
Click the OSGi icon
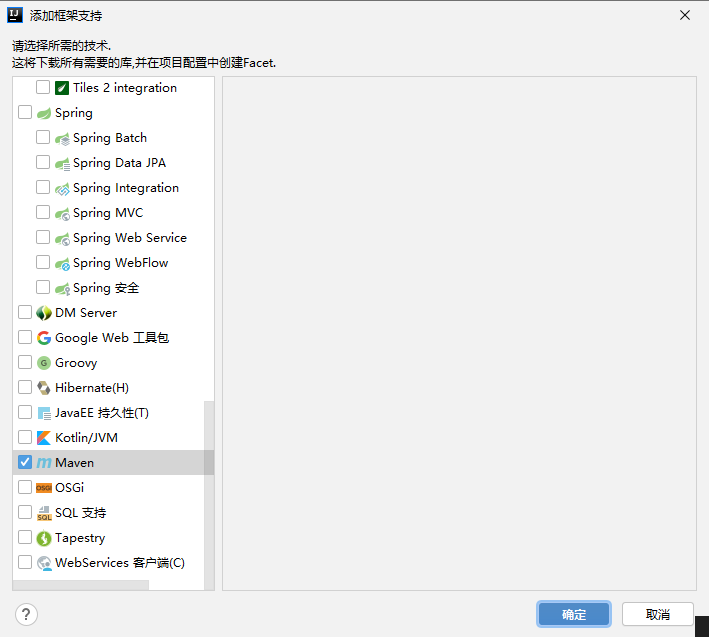pyautogui.click(x=44, y=488)
